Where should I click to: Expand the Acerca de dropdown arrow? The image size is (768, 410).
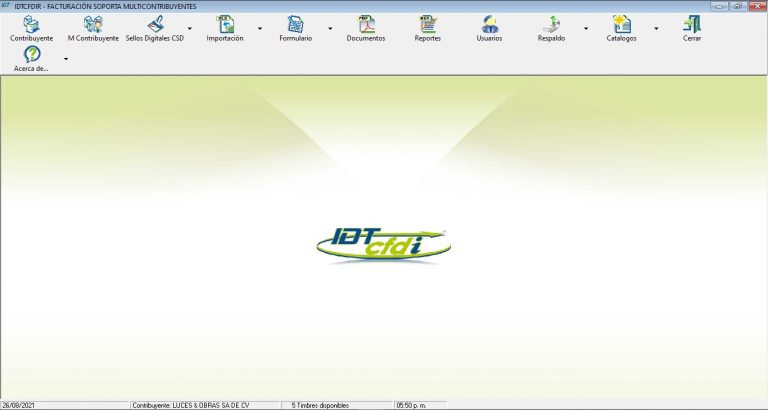[66, 59]
